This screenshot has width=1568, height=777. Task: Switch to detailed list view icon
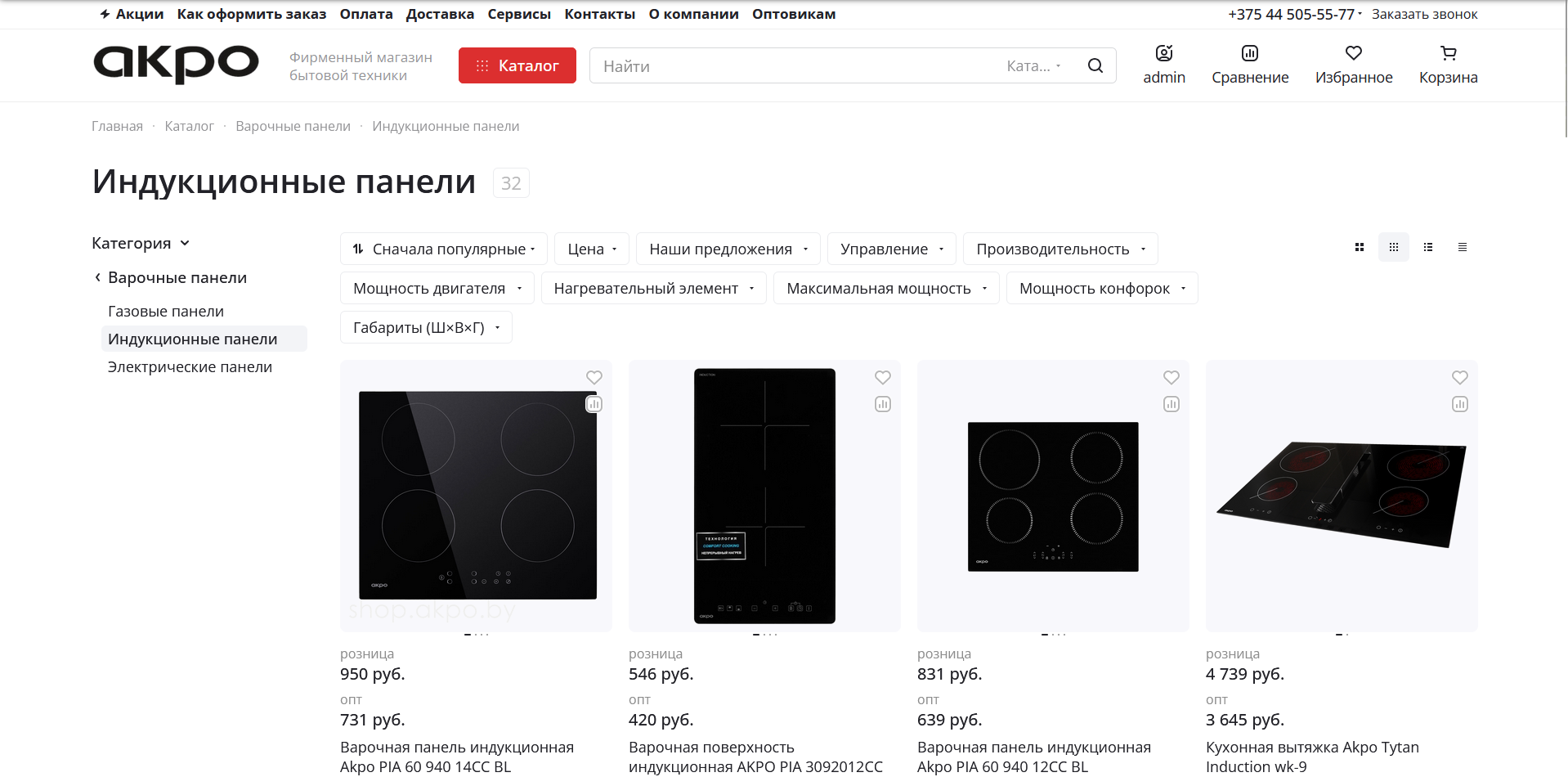tap(1428, 247)
